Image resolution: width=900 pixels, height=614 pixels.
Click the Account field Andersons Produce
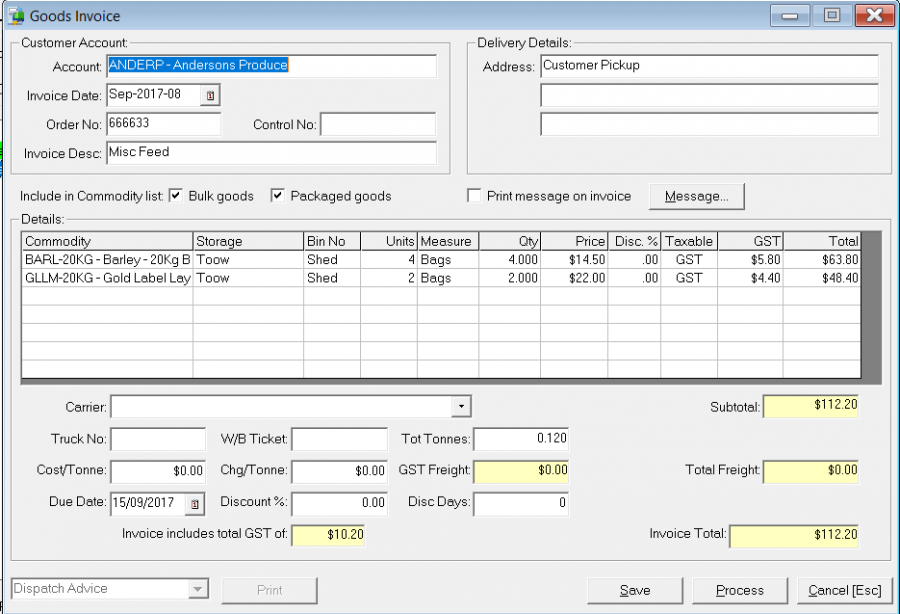coord(271,66)
